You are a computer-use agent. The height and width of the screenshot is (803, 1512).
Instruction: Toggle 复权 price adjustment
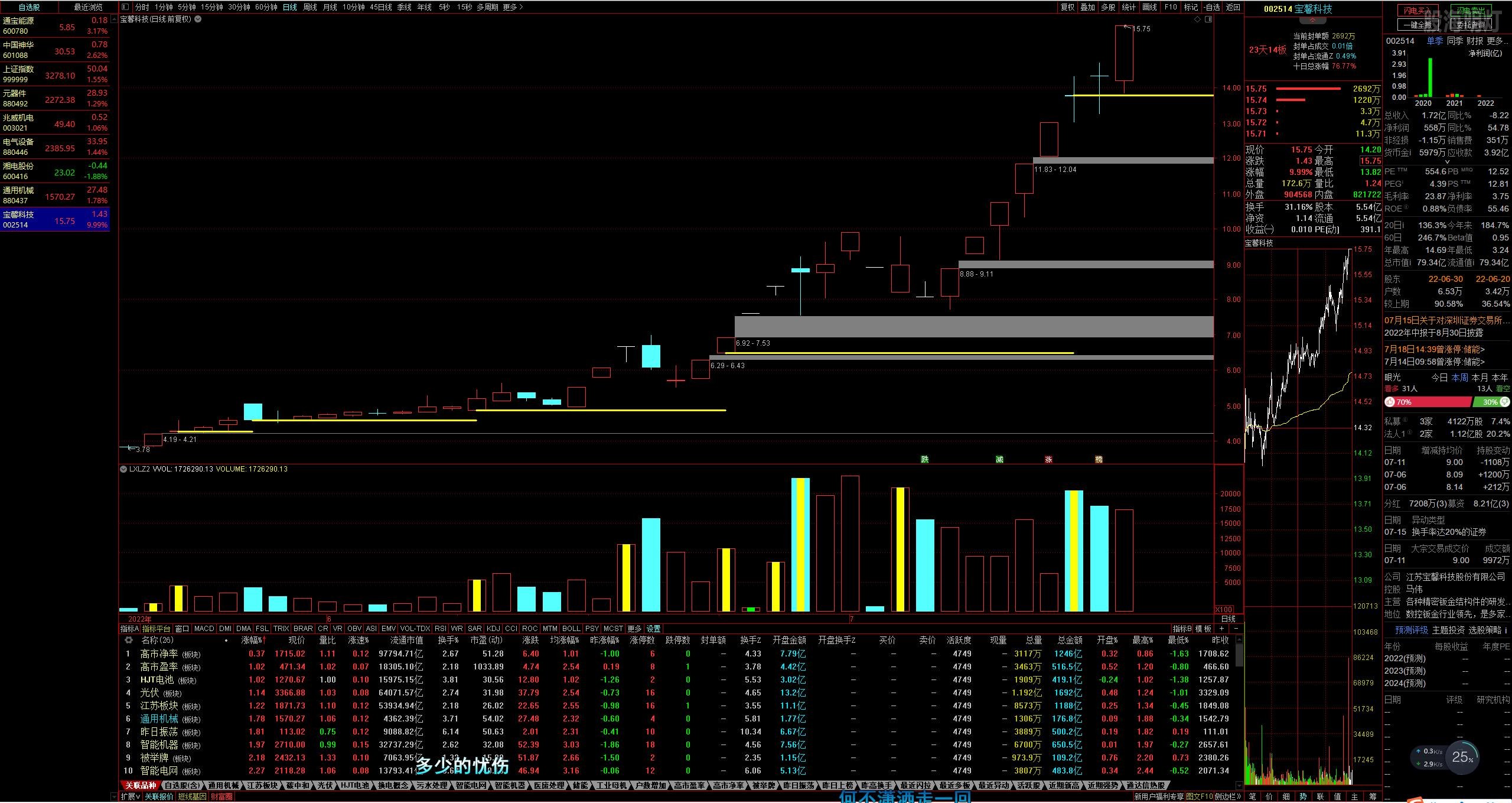point(1068,7)
